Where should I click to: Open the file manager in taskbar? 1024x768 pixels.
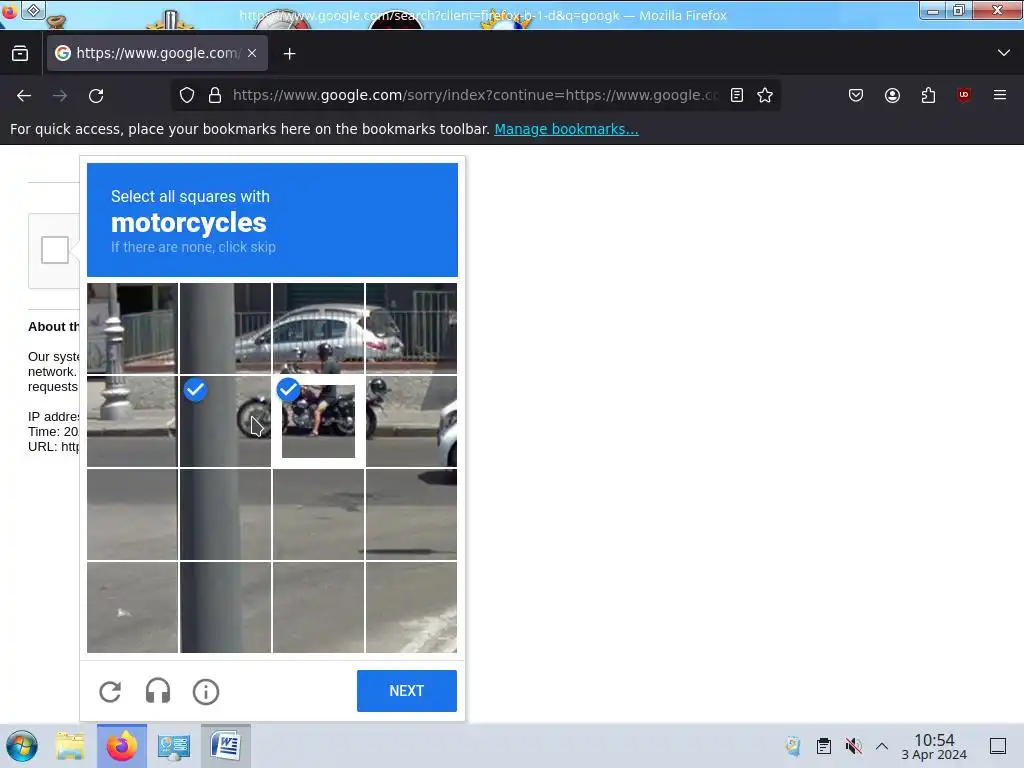(70, 746)
